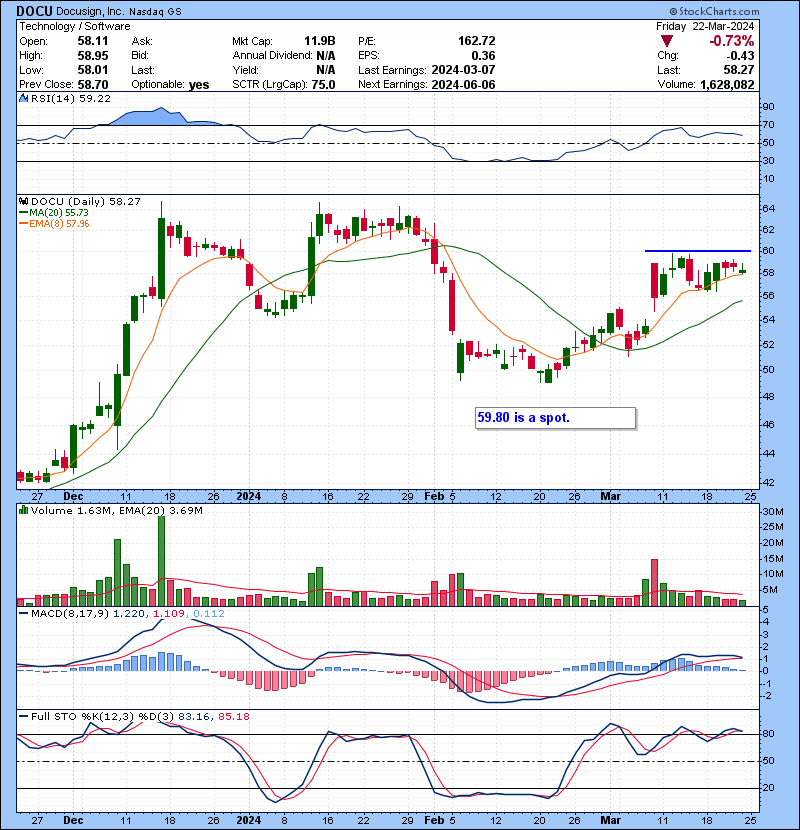
Task: Click the DOCU (Daily) 58.27 chart title
Action: click(86, 201)
